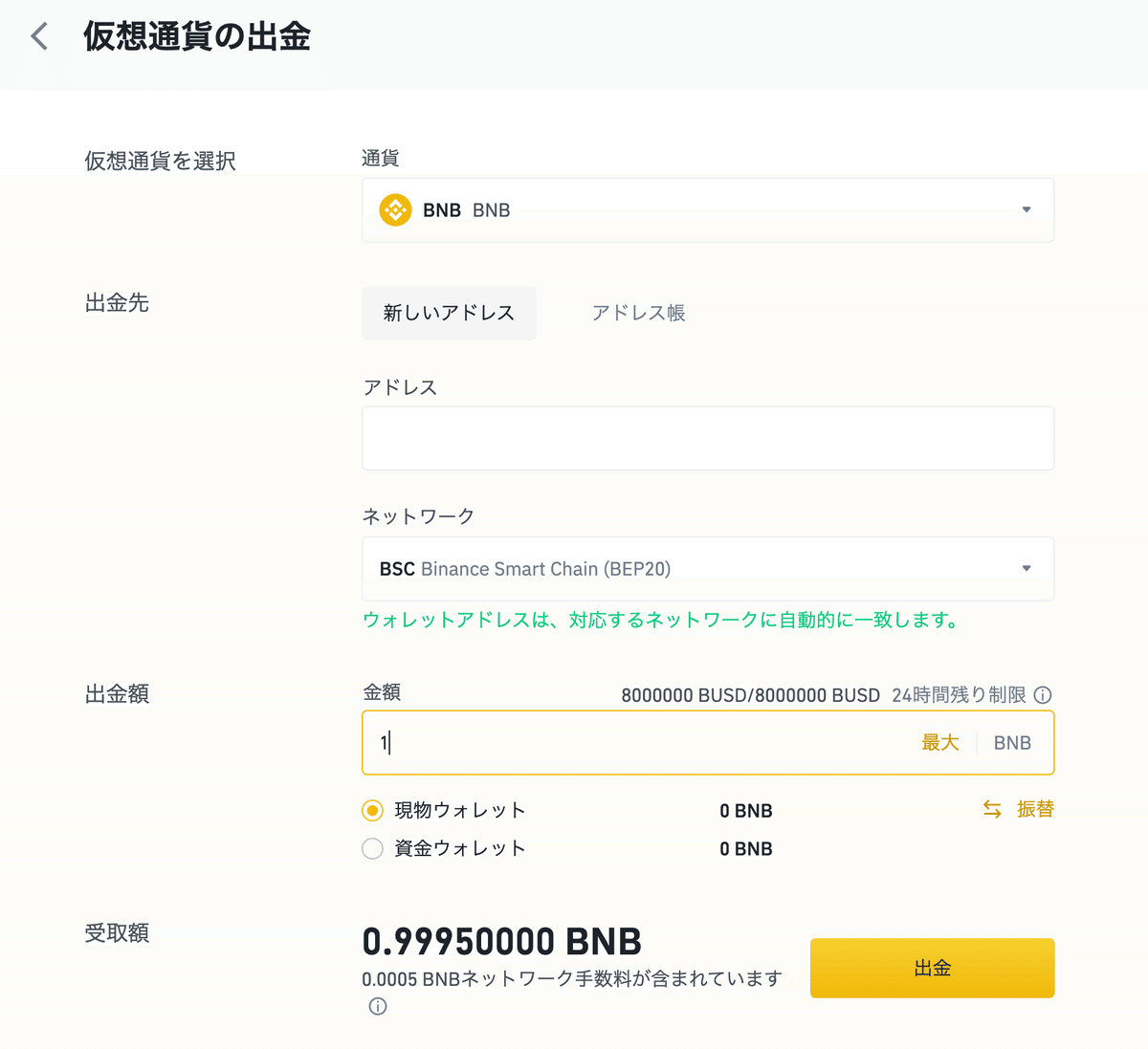Viewport: 1148px width, 1049px height.
Task: Click info icon beside 24時間残り制限
Action: point(1043,695)
